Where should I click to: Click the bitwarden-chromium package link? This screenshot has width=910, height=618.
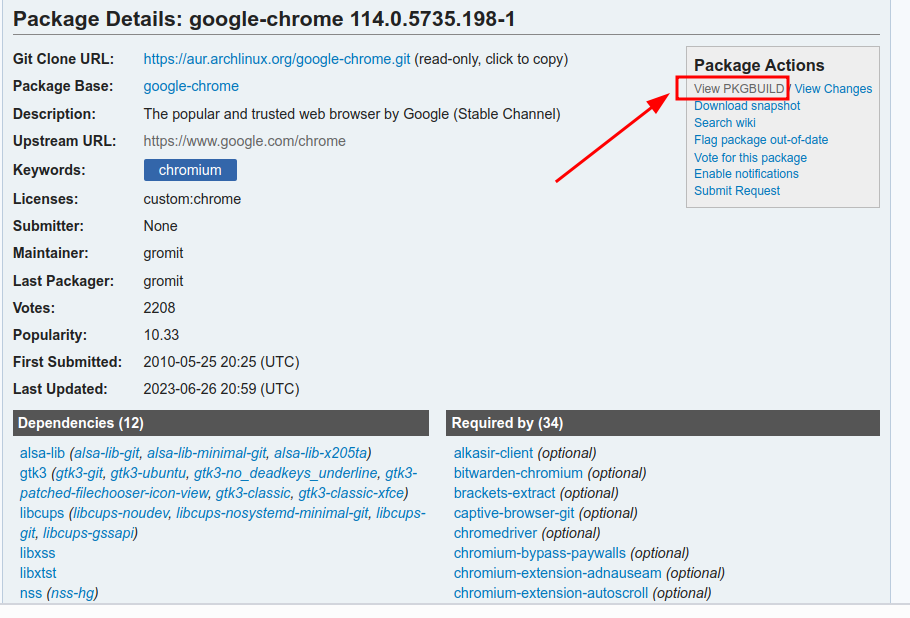pos(518,473)
